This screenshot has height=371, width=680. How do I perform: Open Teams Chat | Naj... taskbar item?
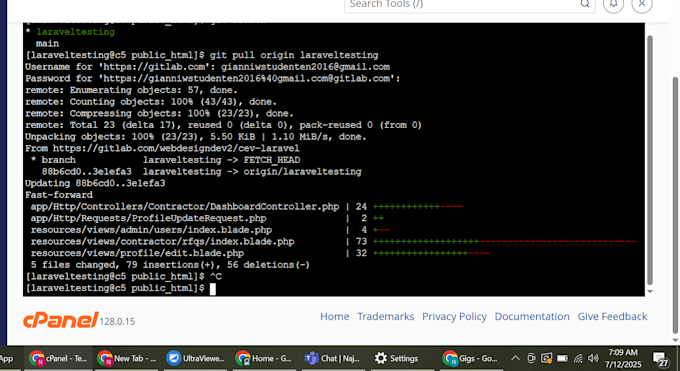(x=333, y=358)
